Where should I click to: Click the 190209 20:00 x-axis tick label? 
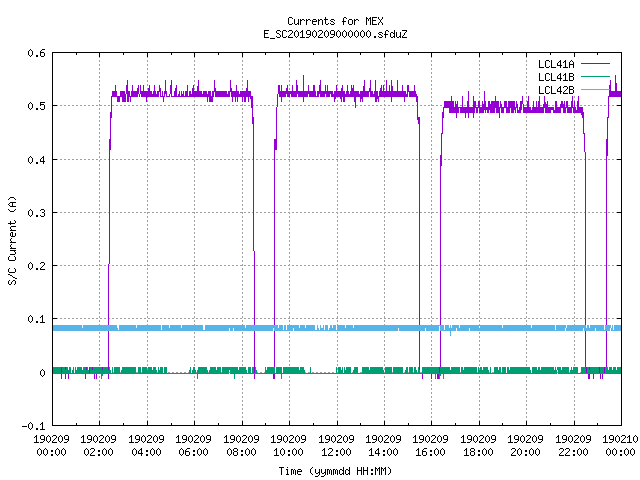pyautogui.click(x=525, y=446)
